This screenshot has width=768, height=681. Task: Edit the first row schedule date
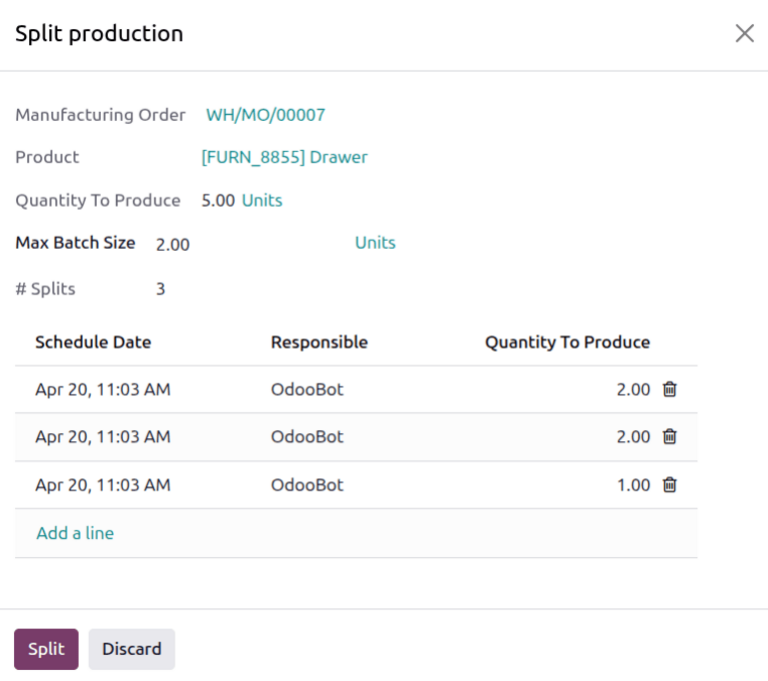103,389
